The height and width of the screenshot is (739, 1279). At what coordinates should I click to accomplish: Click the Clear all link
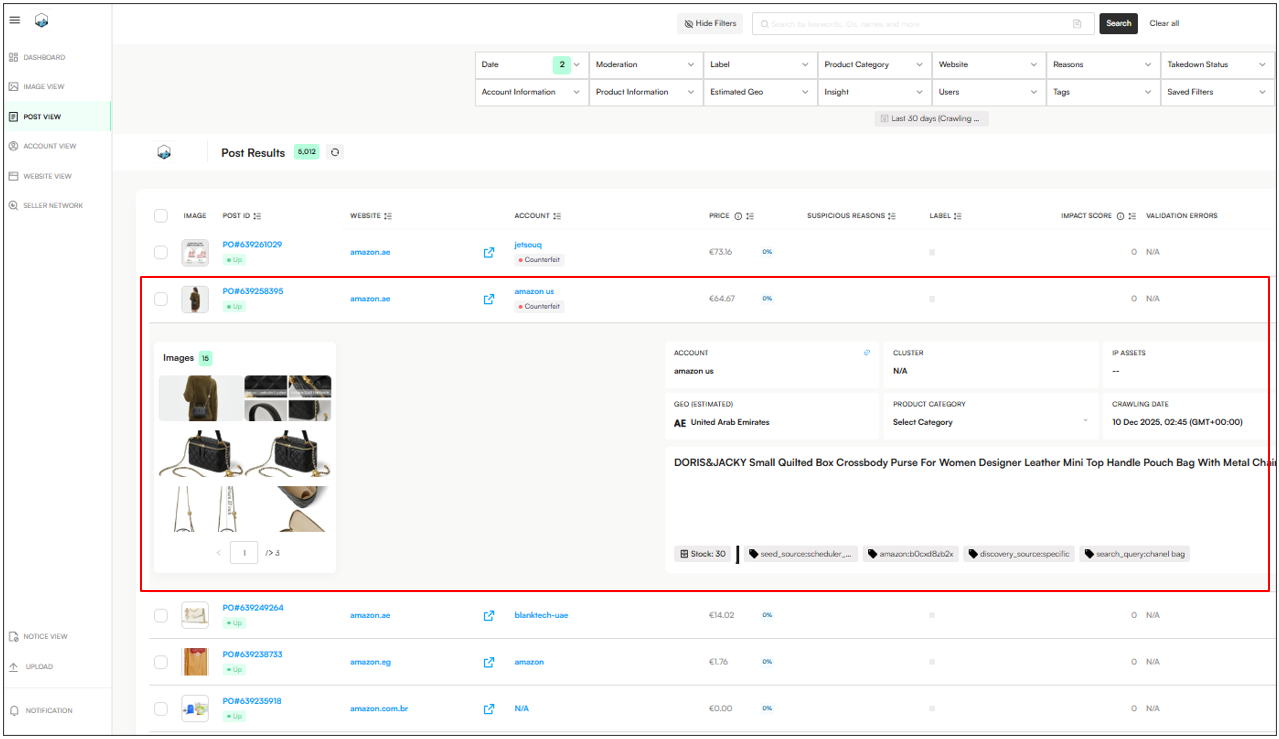(1164, 23)
